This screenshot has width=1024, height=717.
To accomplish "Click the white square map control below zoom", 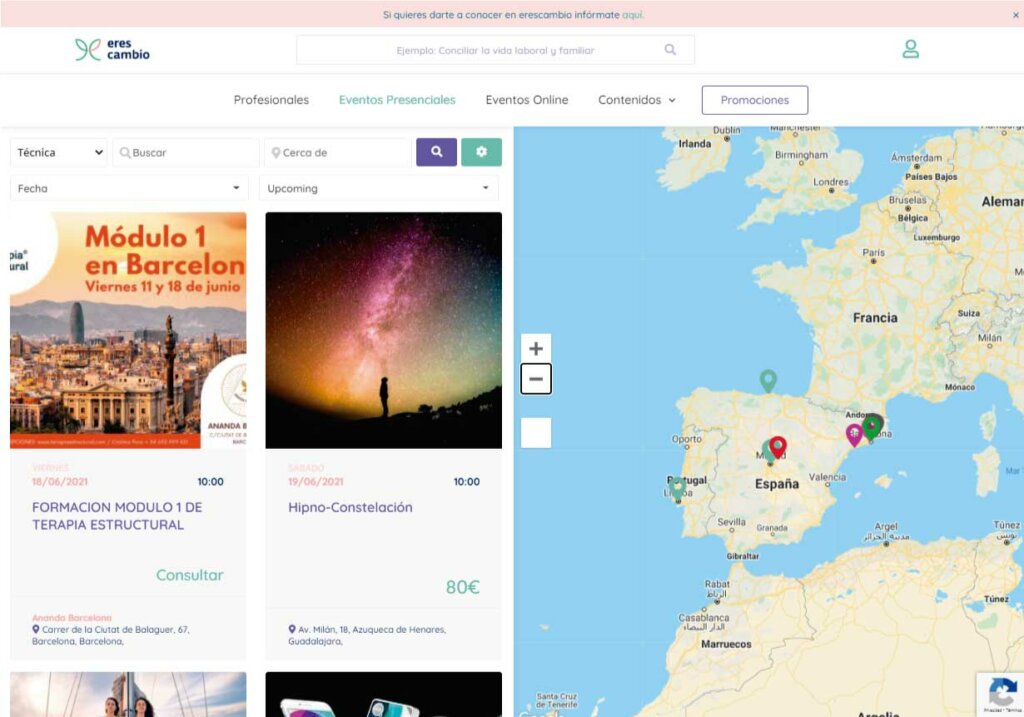I will pyautogui.click(x=536, y=432).
